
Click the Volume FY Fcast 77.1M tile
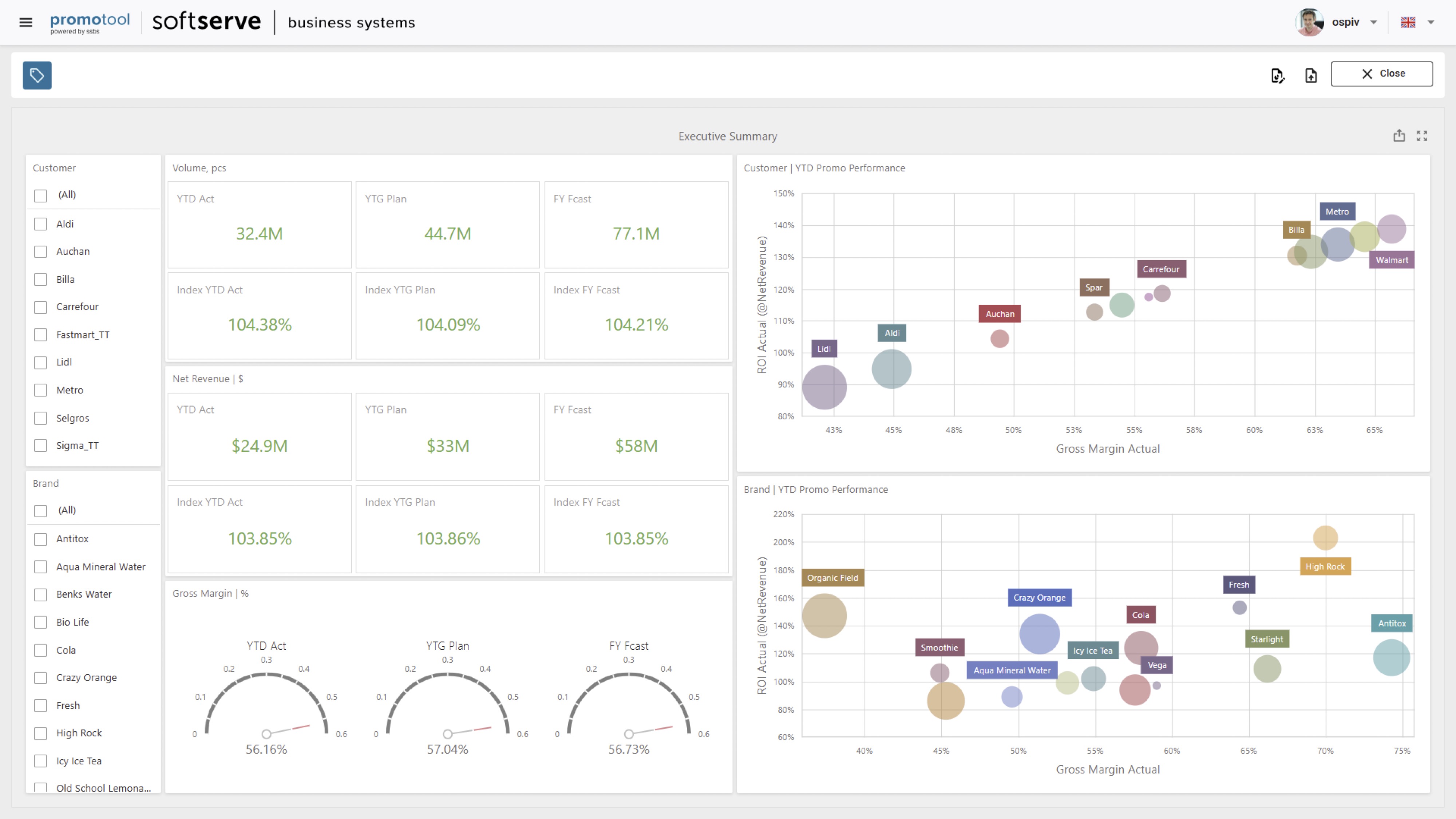636,225
